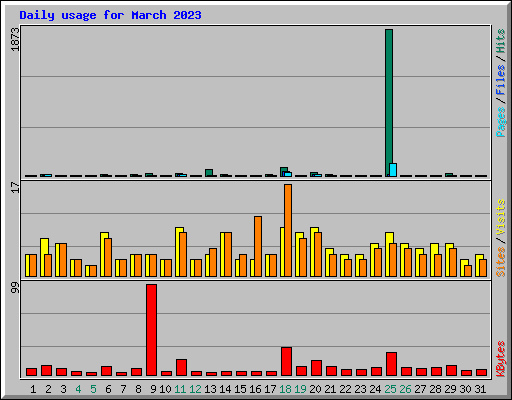Click the red KBytes bar for day 11

[x=181, y=368]
